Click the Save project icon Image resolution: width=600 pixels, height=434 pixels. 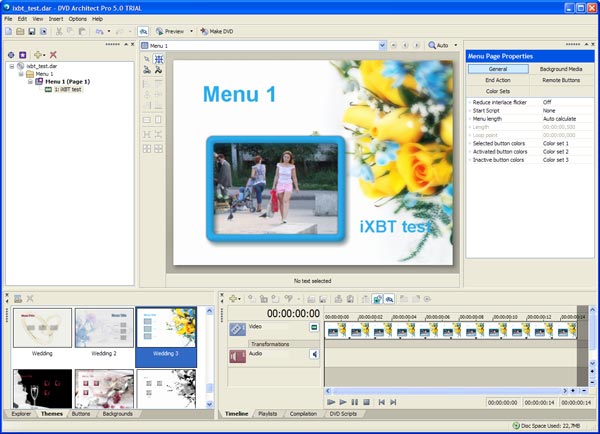(x=31, y=32)
